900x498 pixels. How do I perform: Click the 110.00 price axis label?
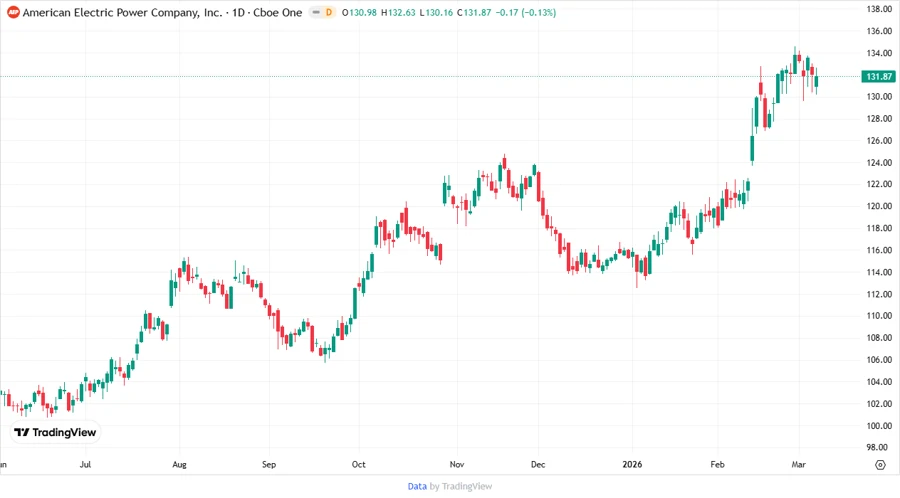879,316
